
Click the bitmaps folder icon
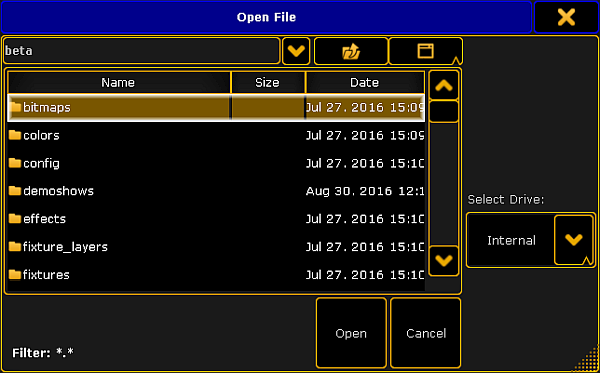click(x=15, y=107)
